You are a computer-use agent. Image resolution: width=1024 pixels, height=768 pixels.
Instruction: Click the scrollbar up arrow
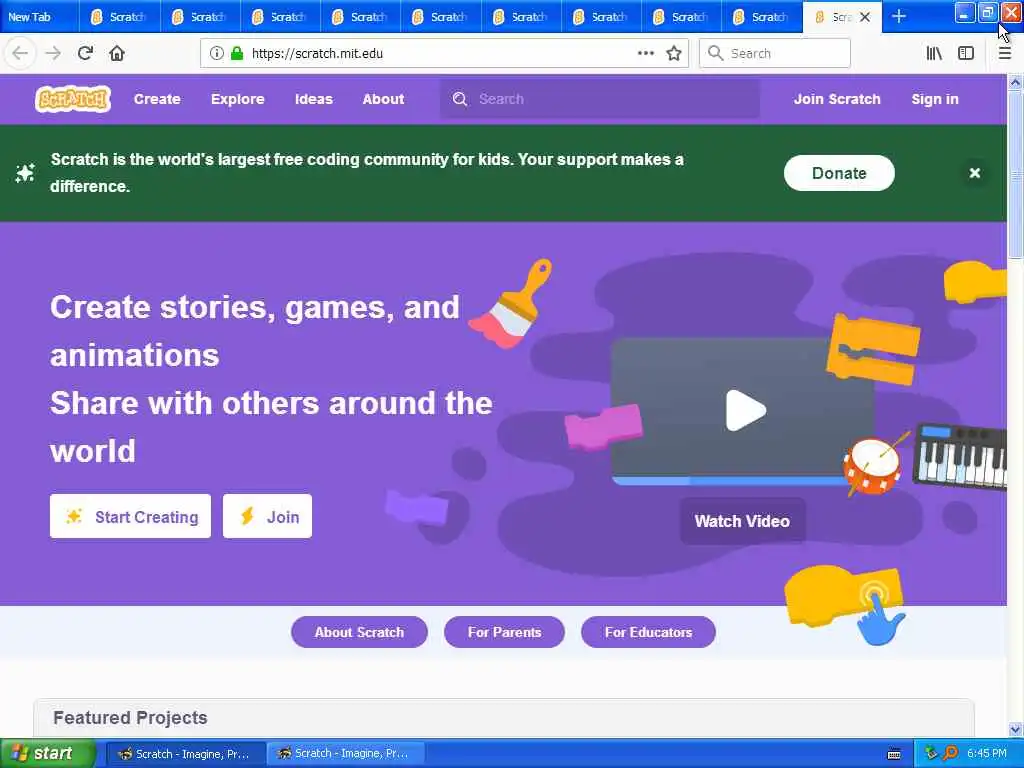pyautogui.click(x=1015, y=82)
